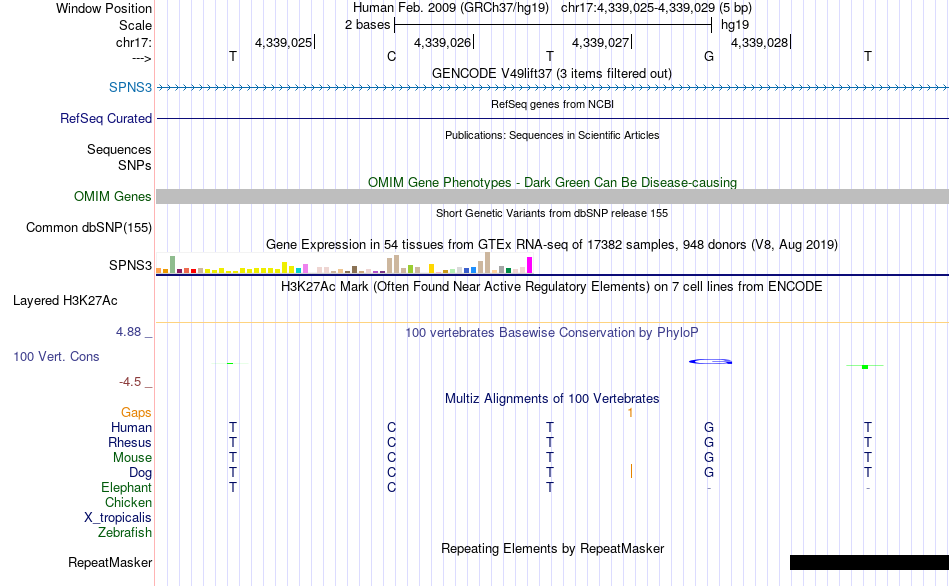950x586 pixels.
Task: Click the Gaps row label
Action: point(136,413)
